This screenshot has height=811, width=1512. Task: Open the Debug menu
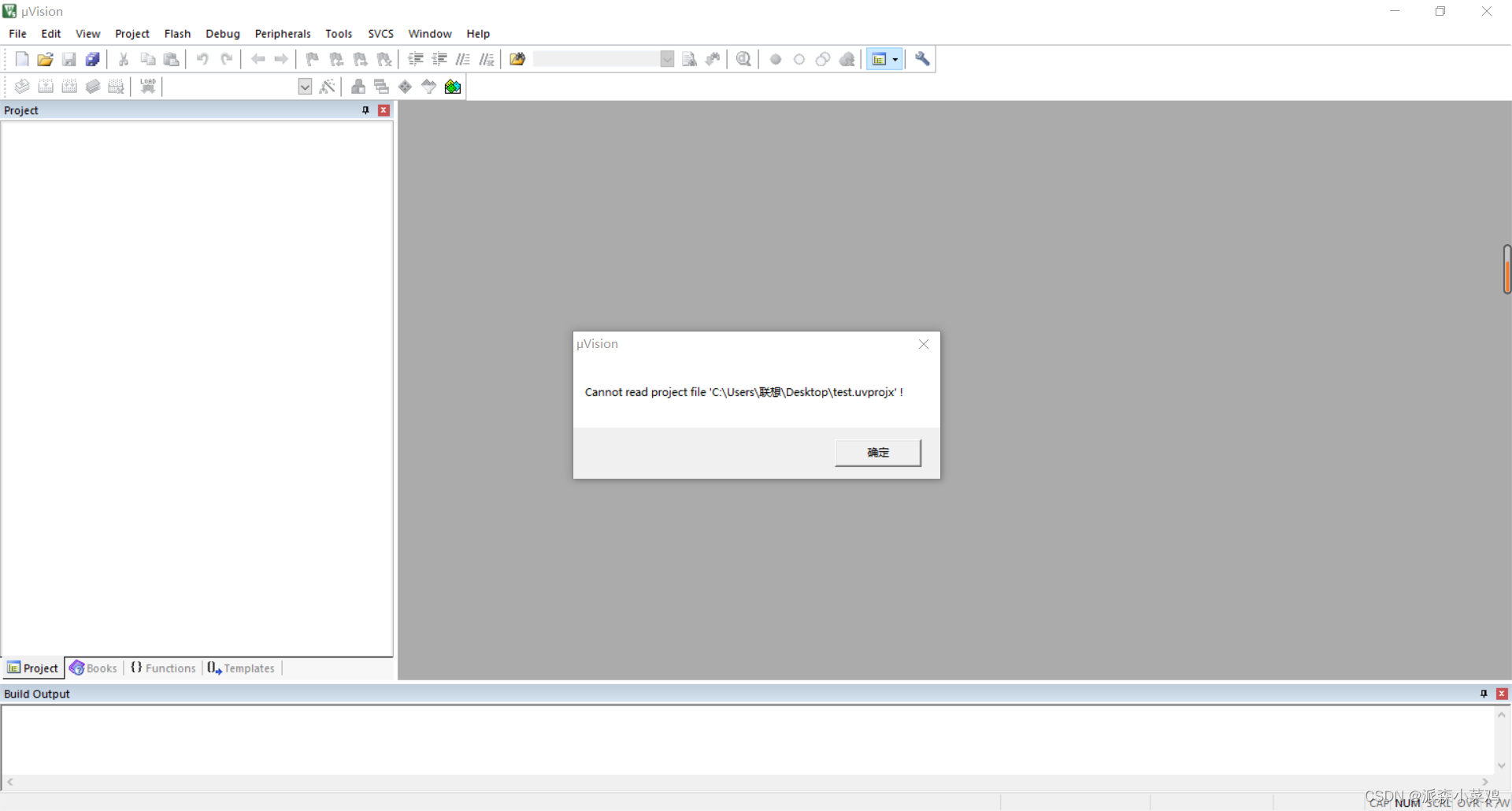tap(223, 34)
